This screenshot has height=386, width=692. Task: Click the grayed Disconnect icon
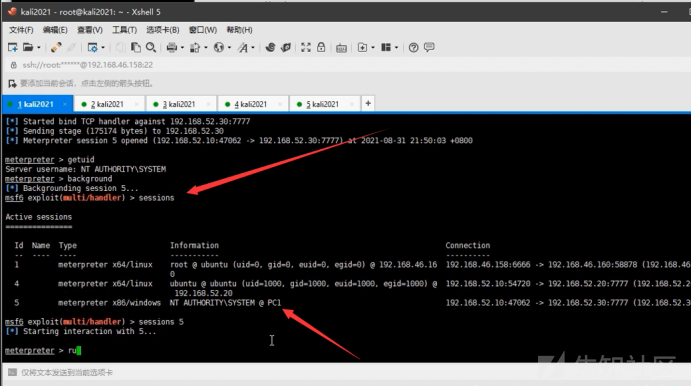[71, 47]
